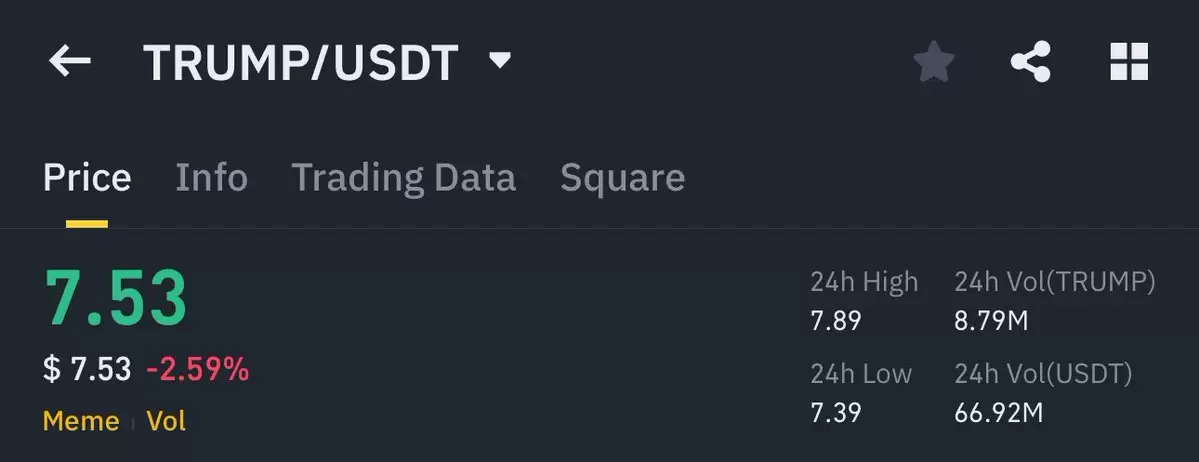Tap the $ 7.53 fiat price

(87, 369)
